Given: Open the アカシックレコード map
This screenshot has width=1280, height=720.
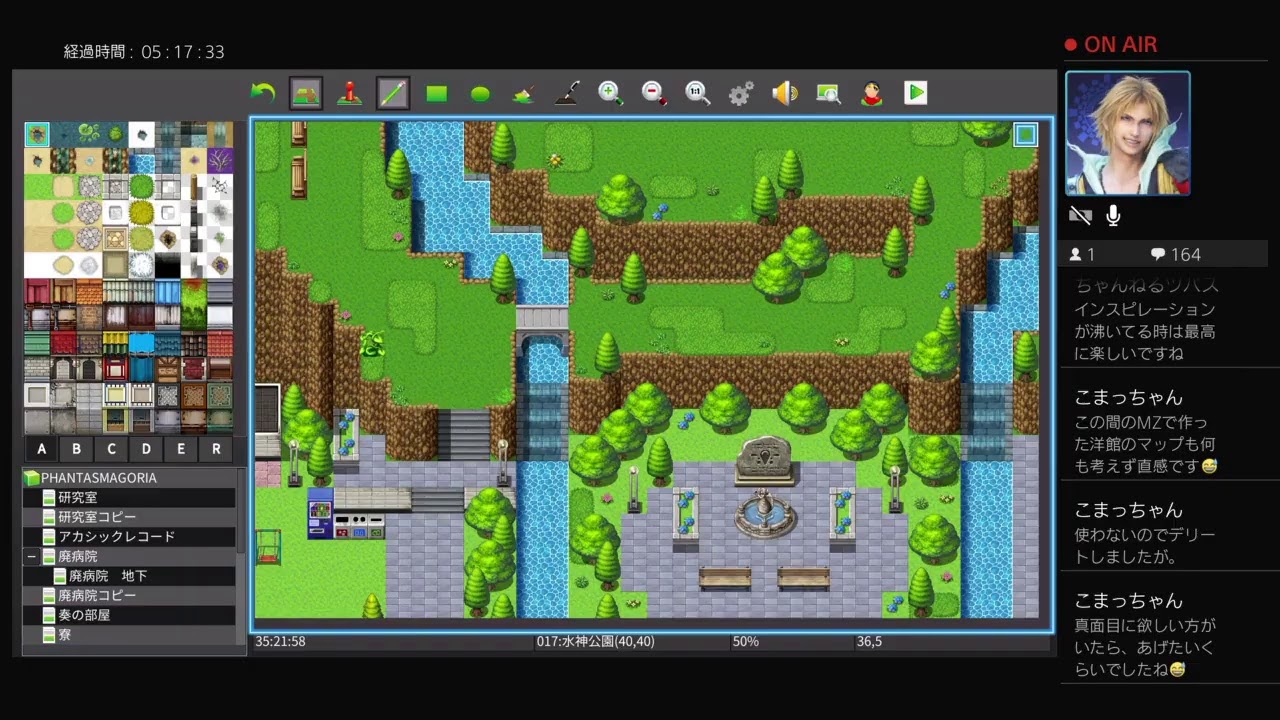Looking at the screenshot, I should pos(116,536).
